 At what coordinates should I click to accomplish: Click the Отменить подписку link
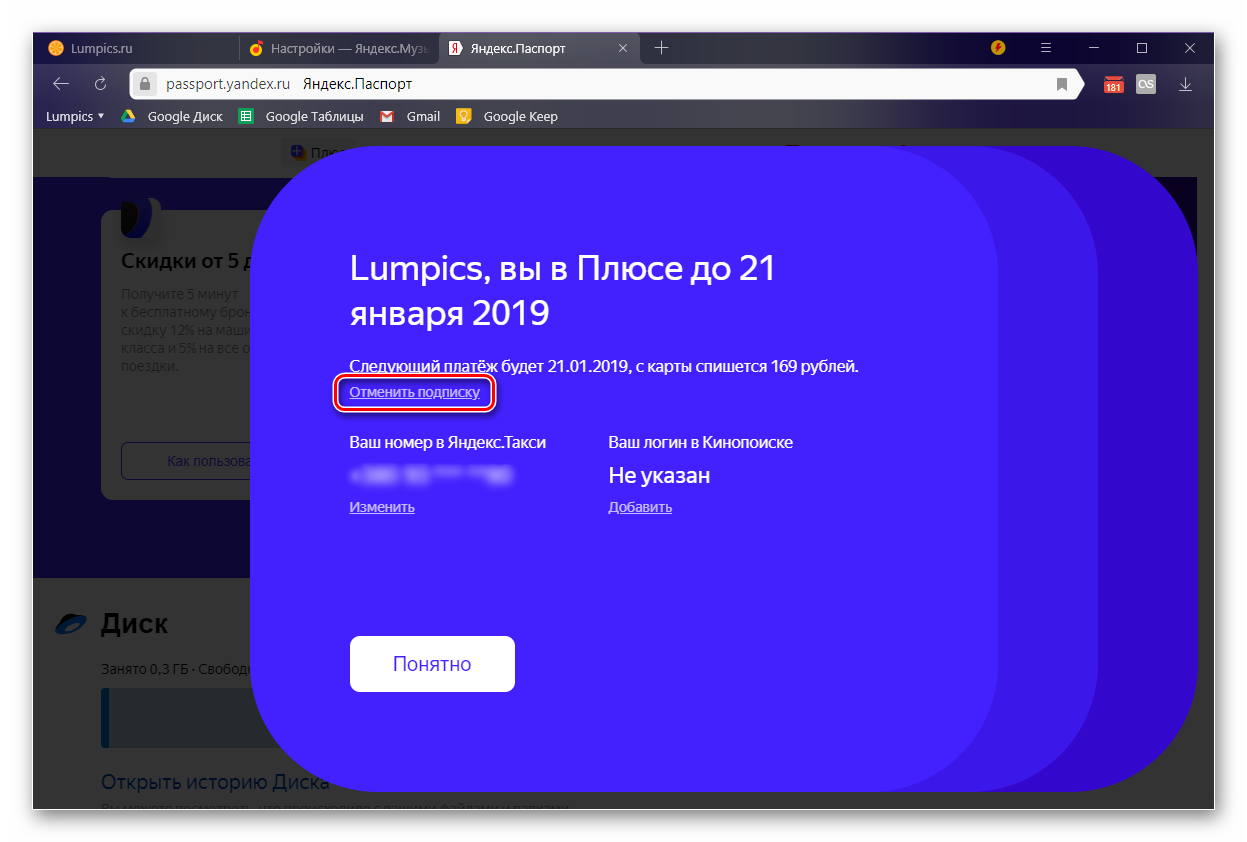click(414, 392)
